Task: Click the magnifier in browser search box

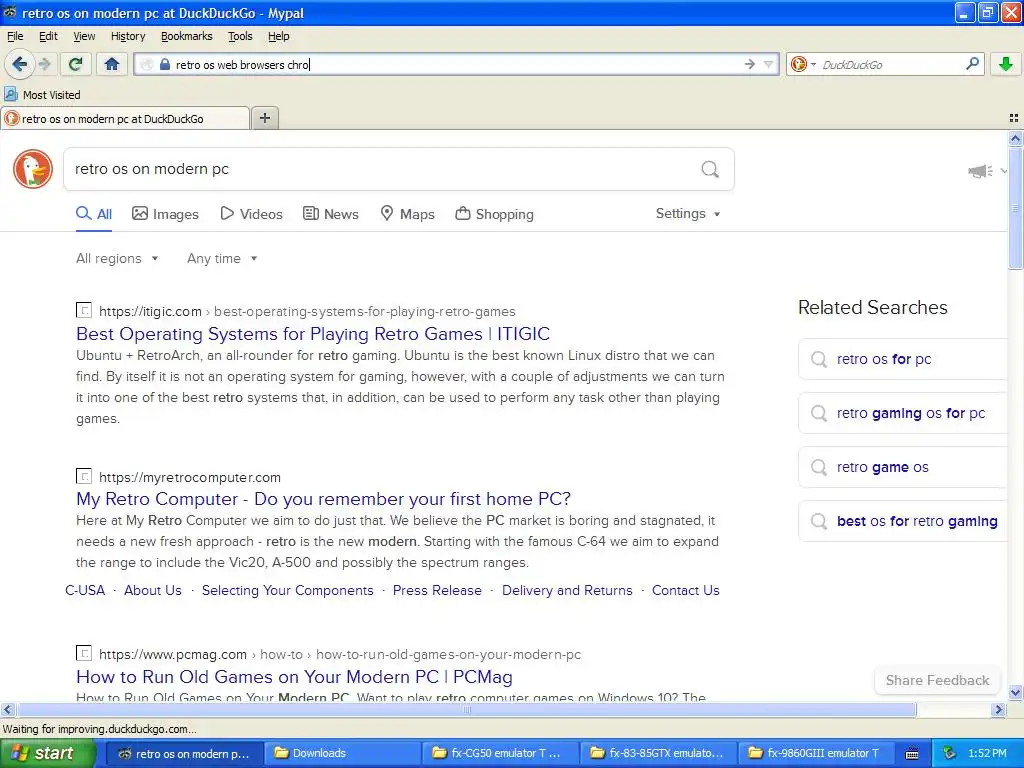Action: pyautogui.click(x=972, y=64)
